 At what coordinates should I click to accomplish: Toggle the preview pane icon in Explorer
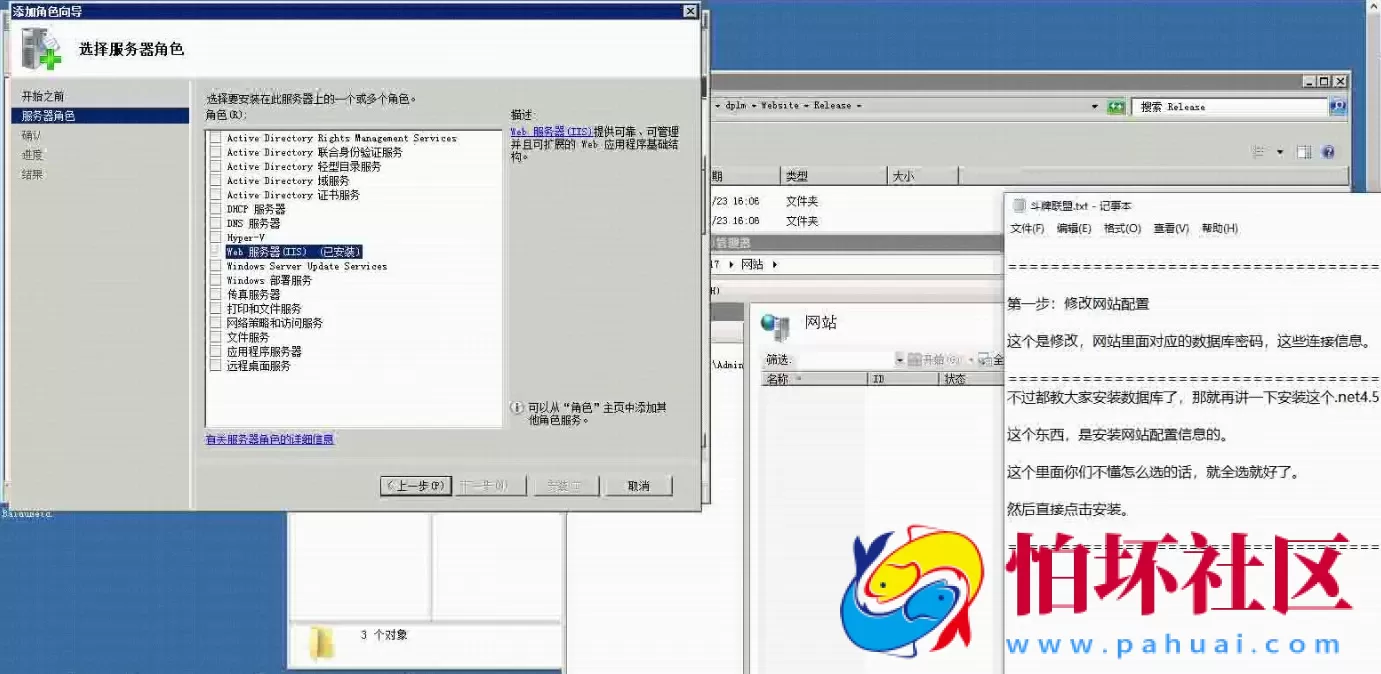tap(1304, 152)
